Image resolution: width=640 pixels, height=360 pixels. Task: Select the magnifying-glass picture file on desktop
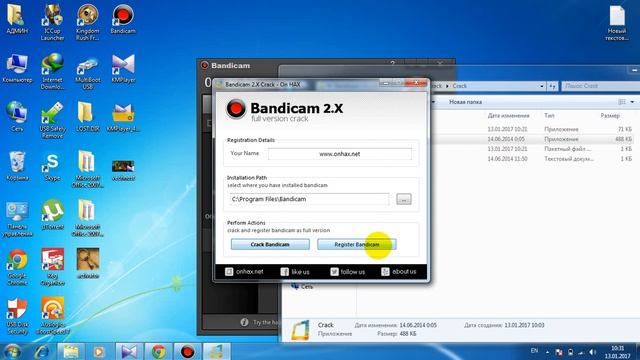pyautogui.click(x=87, y=263)
